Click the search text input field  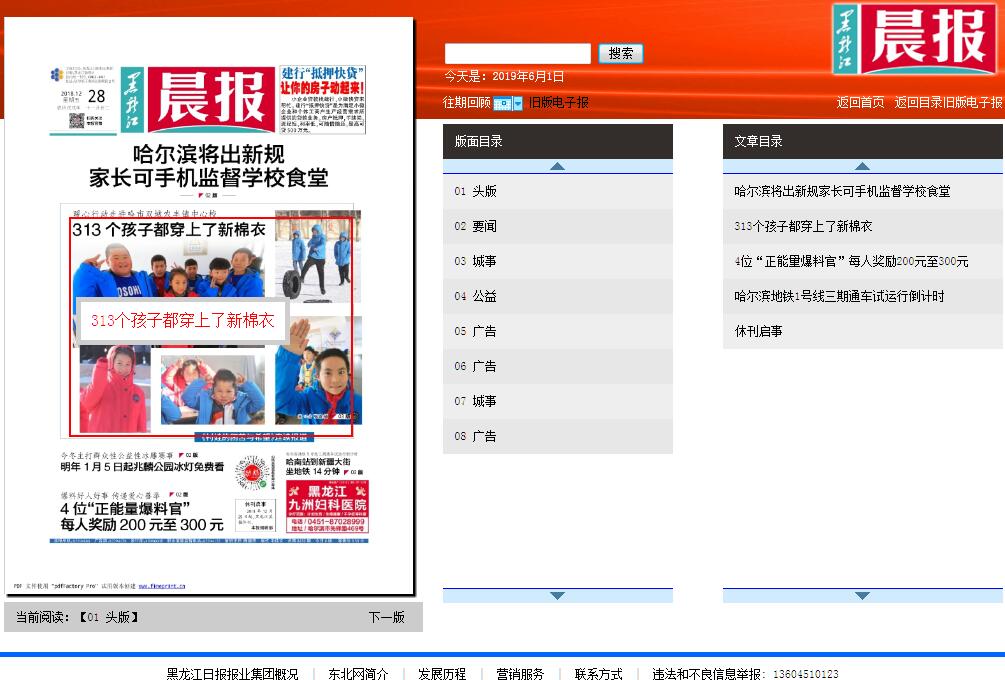point(517,54)
